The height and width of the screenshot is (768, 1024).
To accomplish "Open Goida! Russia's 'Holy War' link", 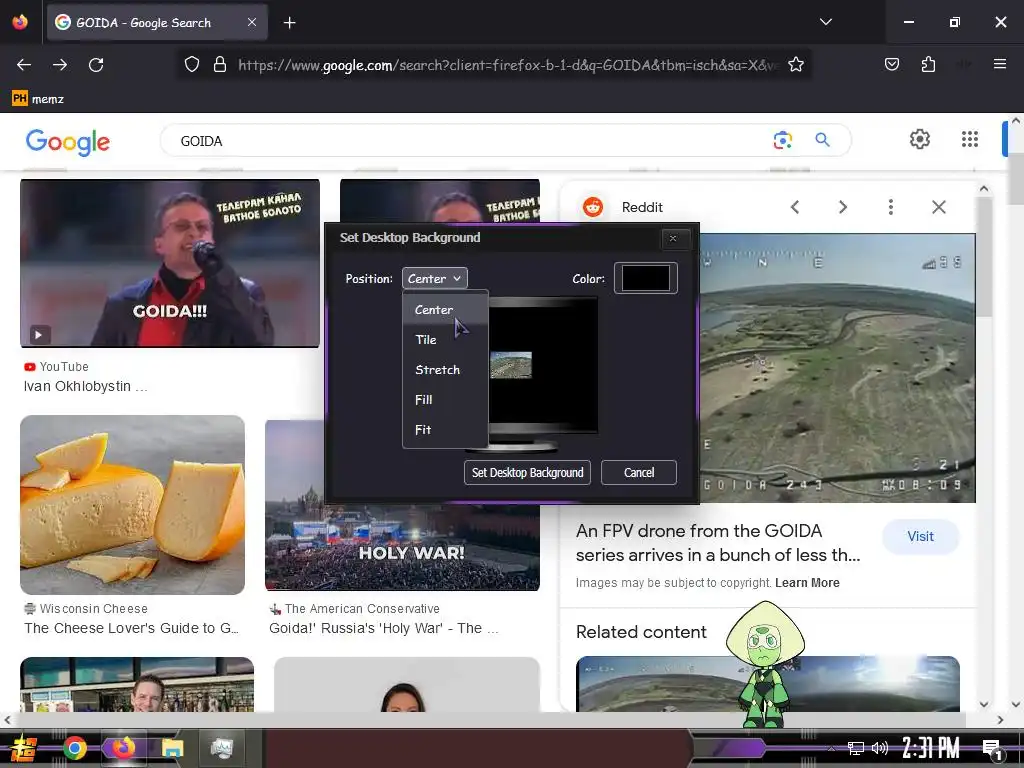I will coord(384,628).
